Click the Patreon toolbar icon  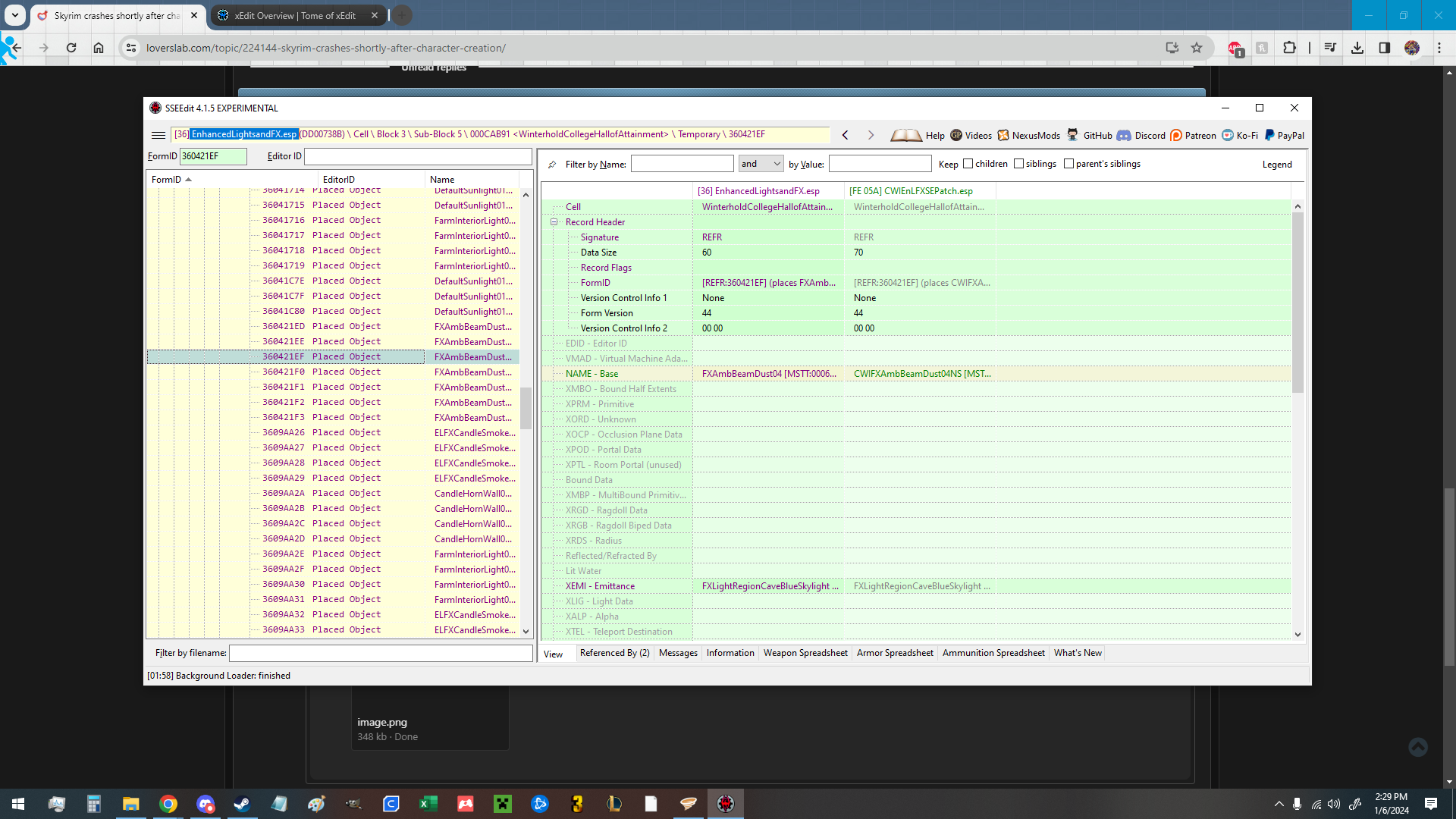coord(1176,135)
